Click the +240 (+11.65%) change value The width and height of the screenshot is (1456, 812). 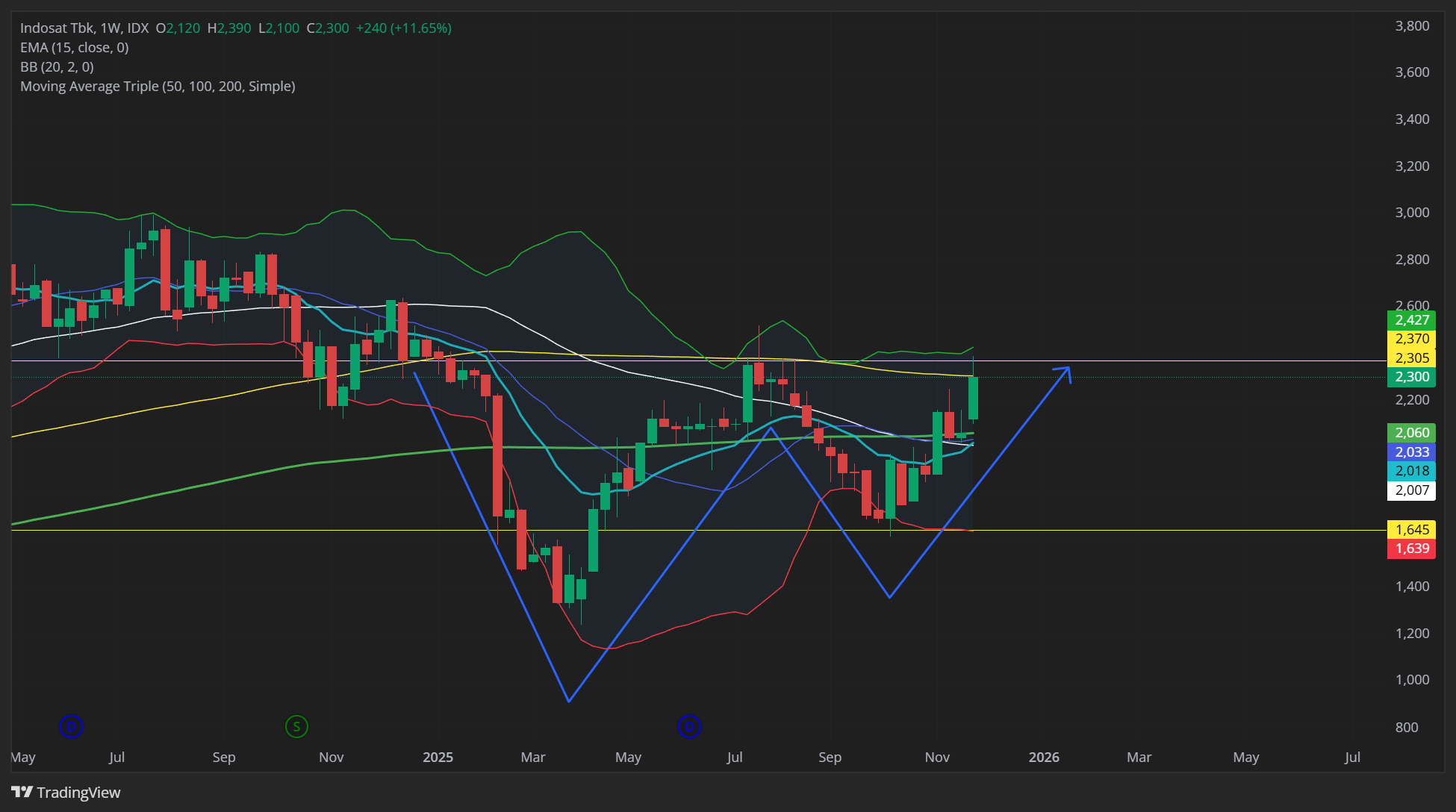point(403,28)
